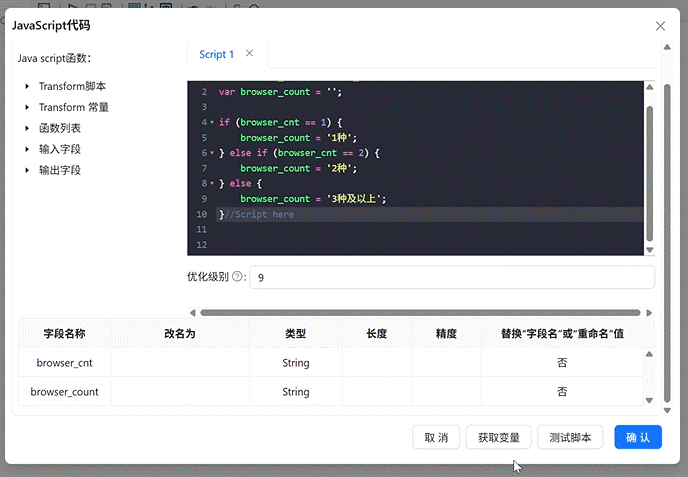Click the dialog scrollbar up arrow
Image resolution: width=688 pixels, height=477 pixels.
click(667, 47)
